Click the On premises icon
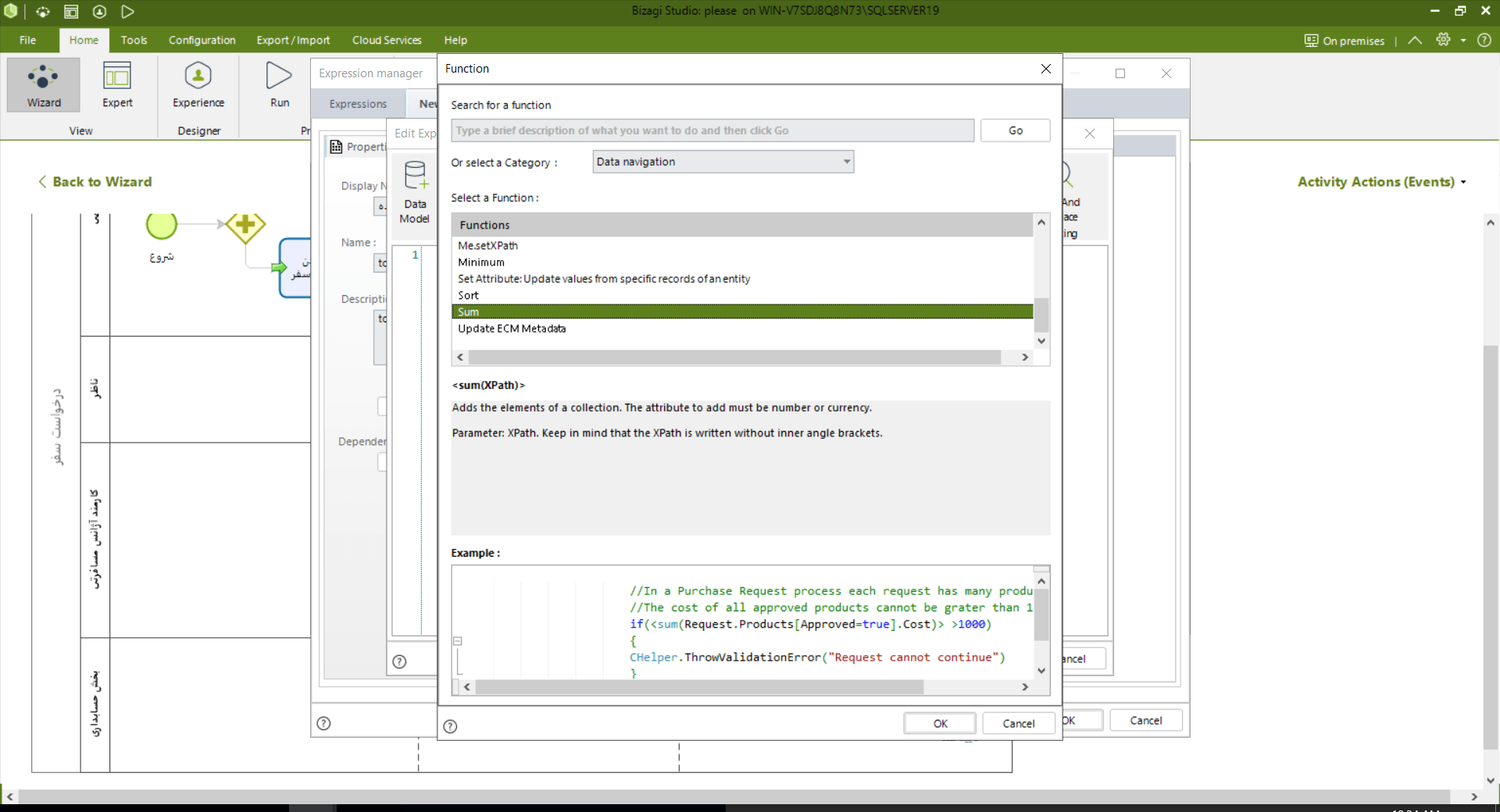 click(1311, 41)
